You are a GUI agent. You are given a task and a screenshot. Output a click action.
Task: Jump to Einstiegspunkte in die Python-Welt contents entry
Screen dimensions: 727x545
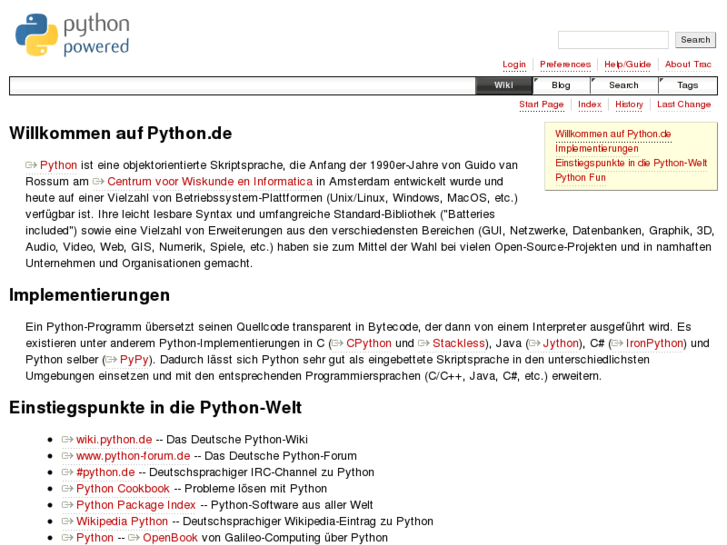coord(631,163)
